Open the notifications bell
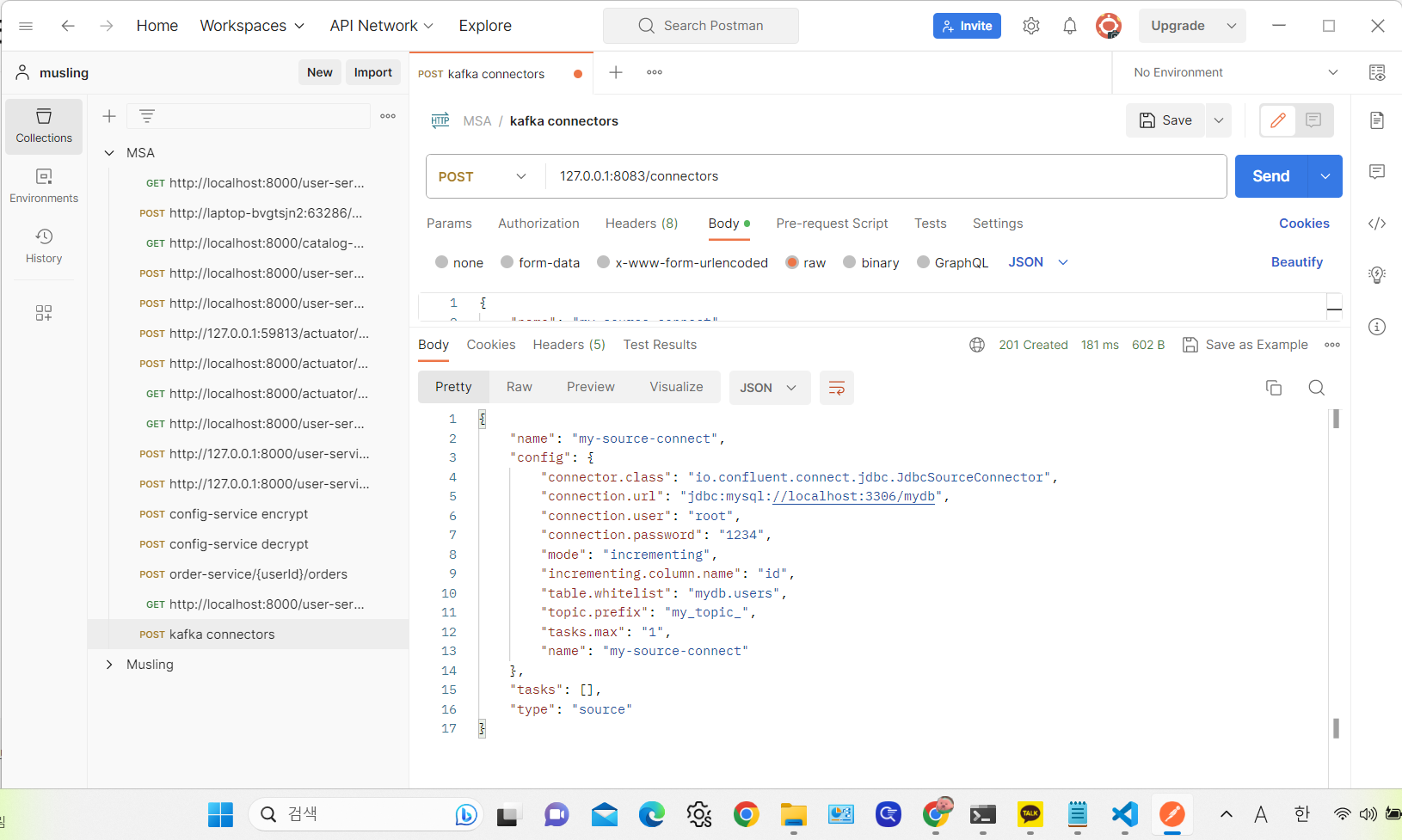 [x=1070, y=26]
